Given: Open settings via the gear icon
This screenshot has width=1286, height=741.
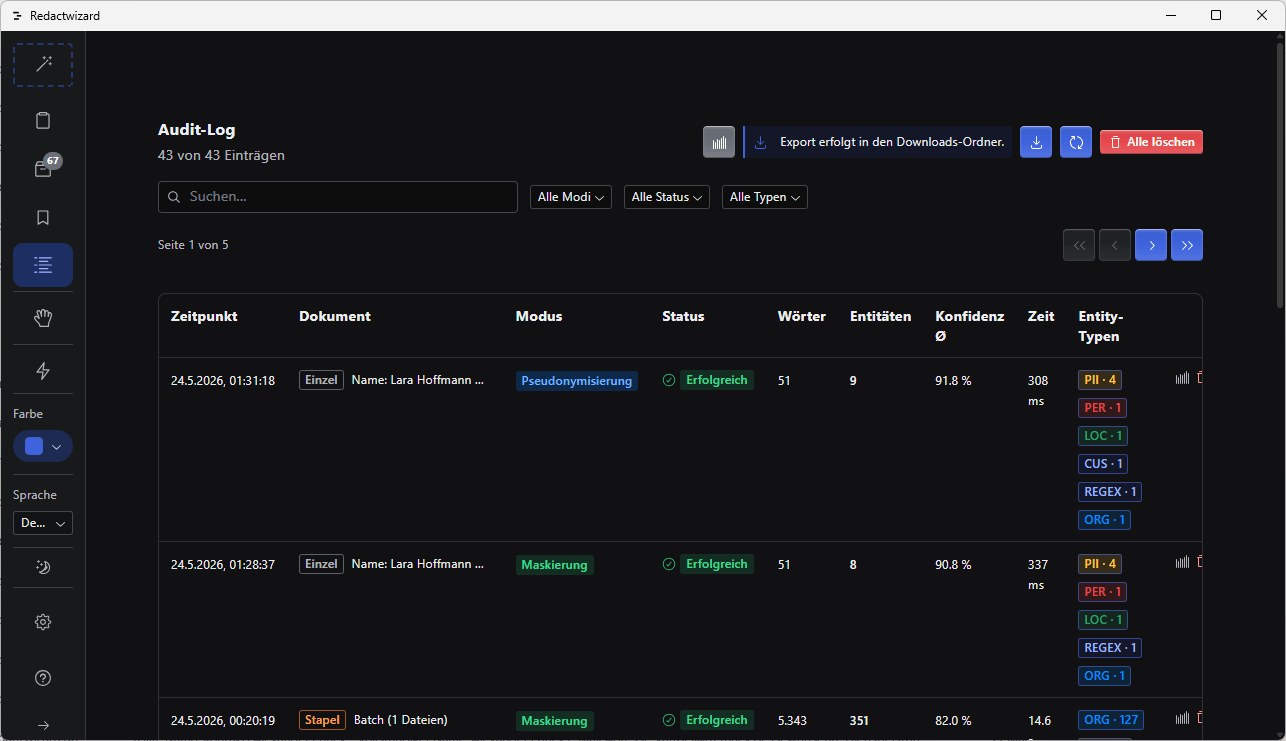Looking at the screenshot, I should 43,622.
